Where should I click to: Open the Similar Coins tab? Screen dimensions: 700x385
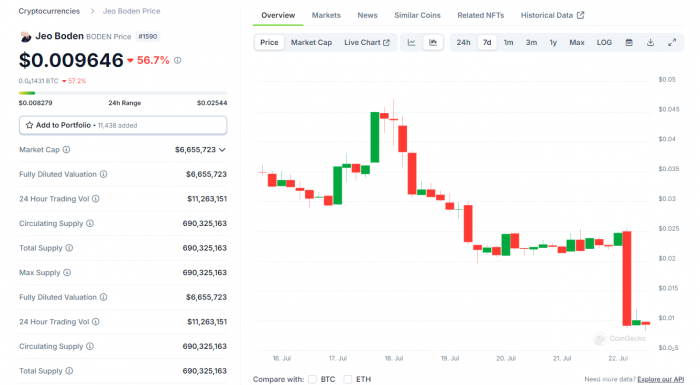pos(417,15)
